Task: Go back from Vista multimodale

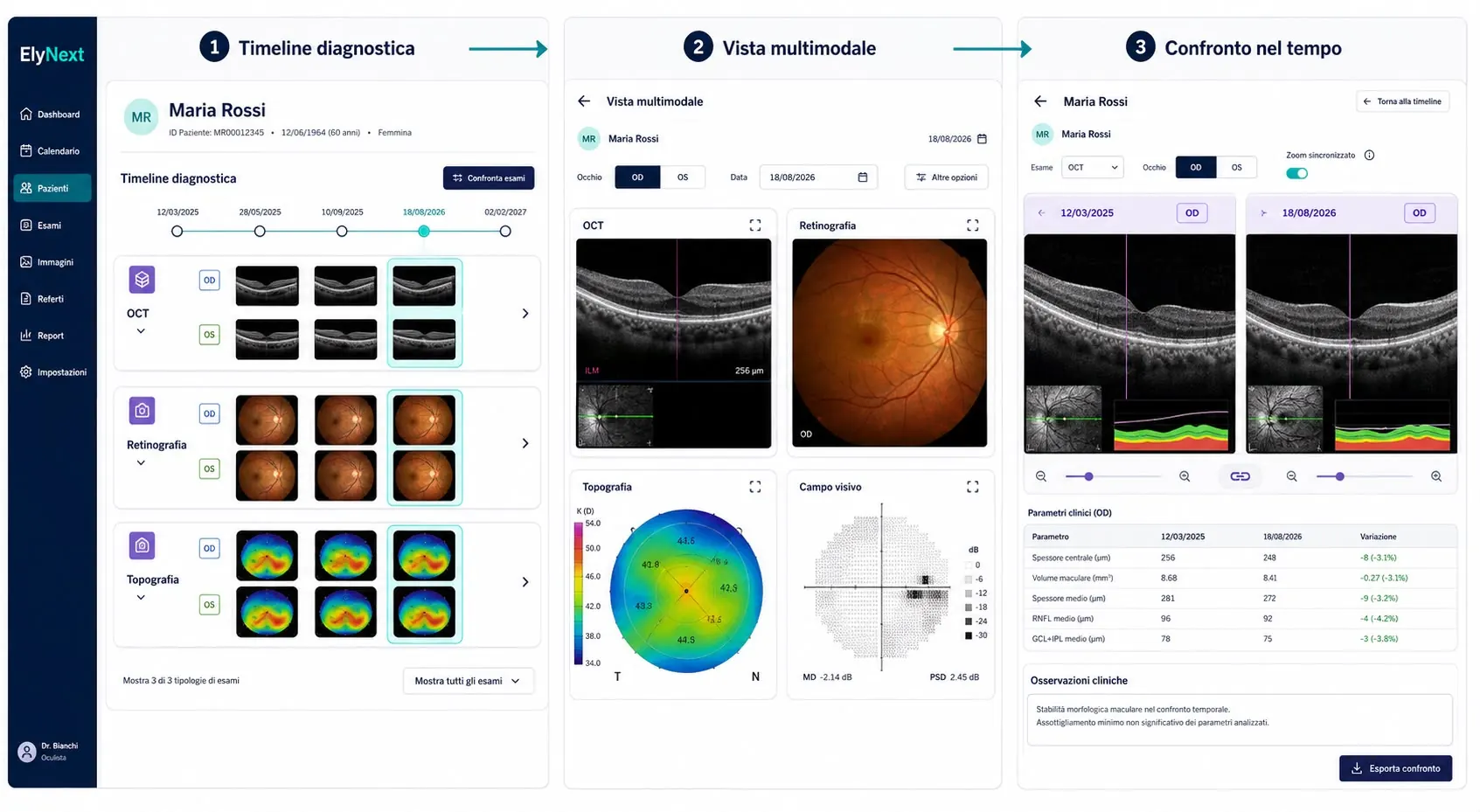Action: 584,101
